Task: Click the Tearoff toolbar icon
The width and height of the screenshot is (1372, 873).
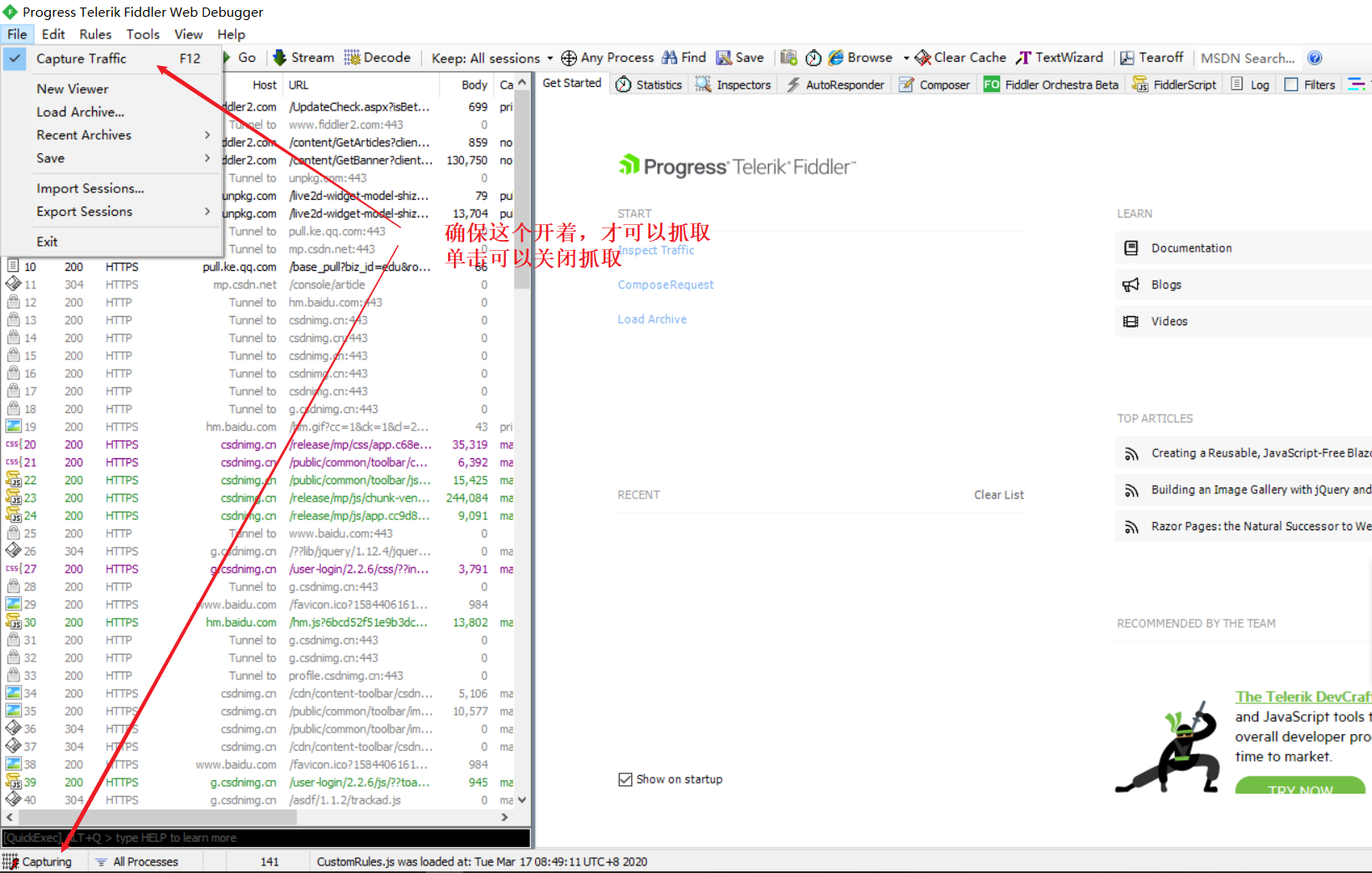Action: 1127,58
